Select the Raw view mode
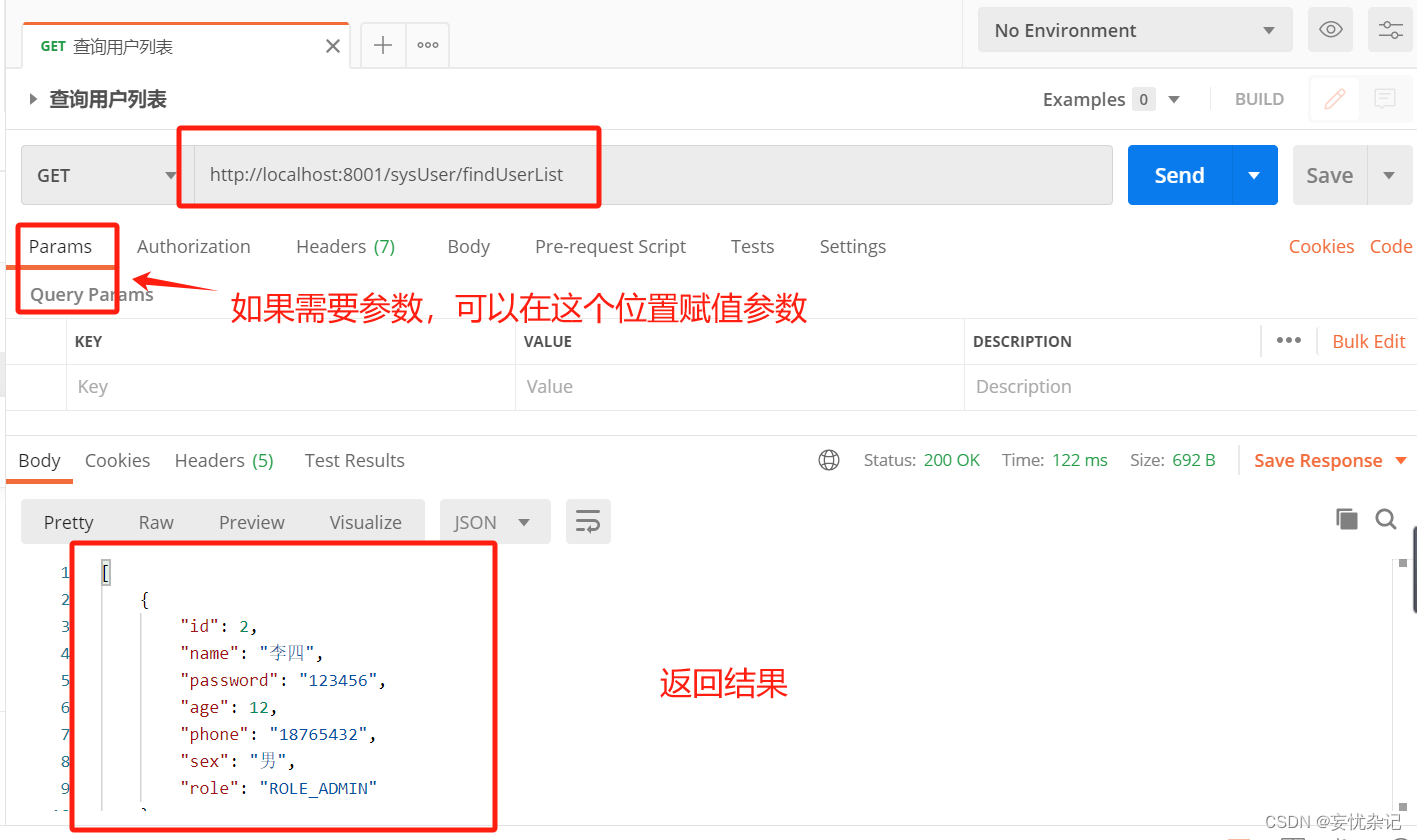The image size is (1417, 840). coord(156,522)
